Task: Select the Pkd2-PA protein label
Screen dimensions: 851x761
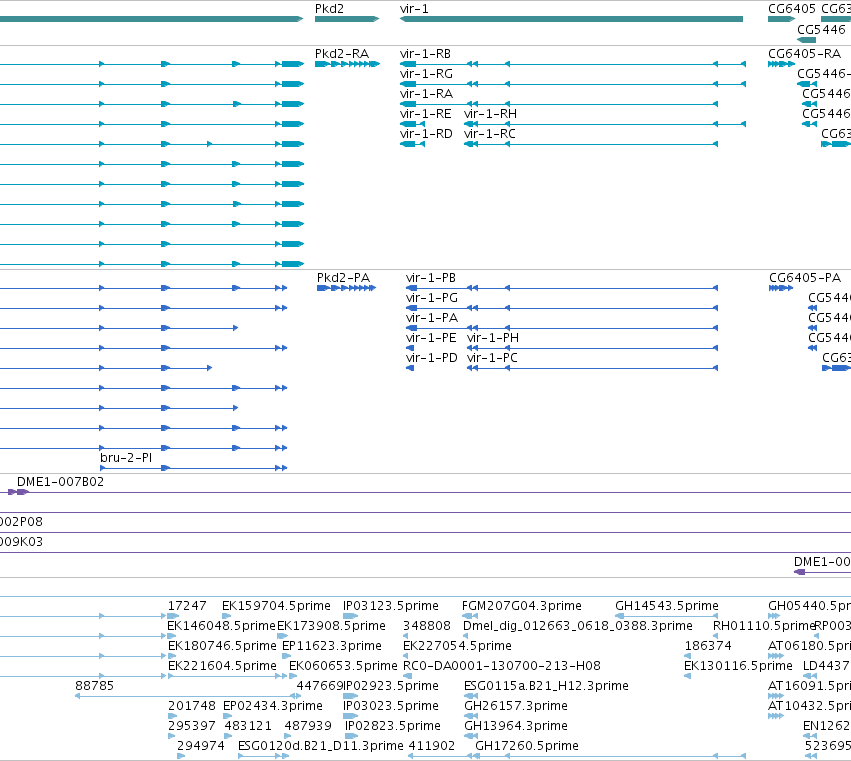Action: [343, 278]
